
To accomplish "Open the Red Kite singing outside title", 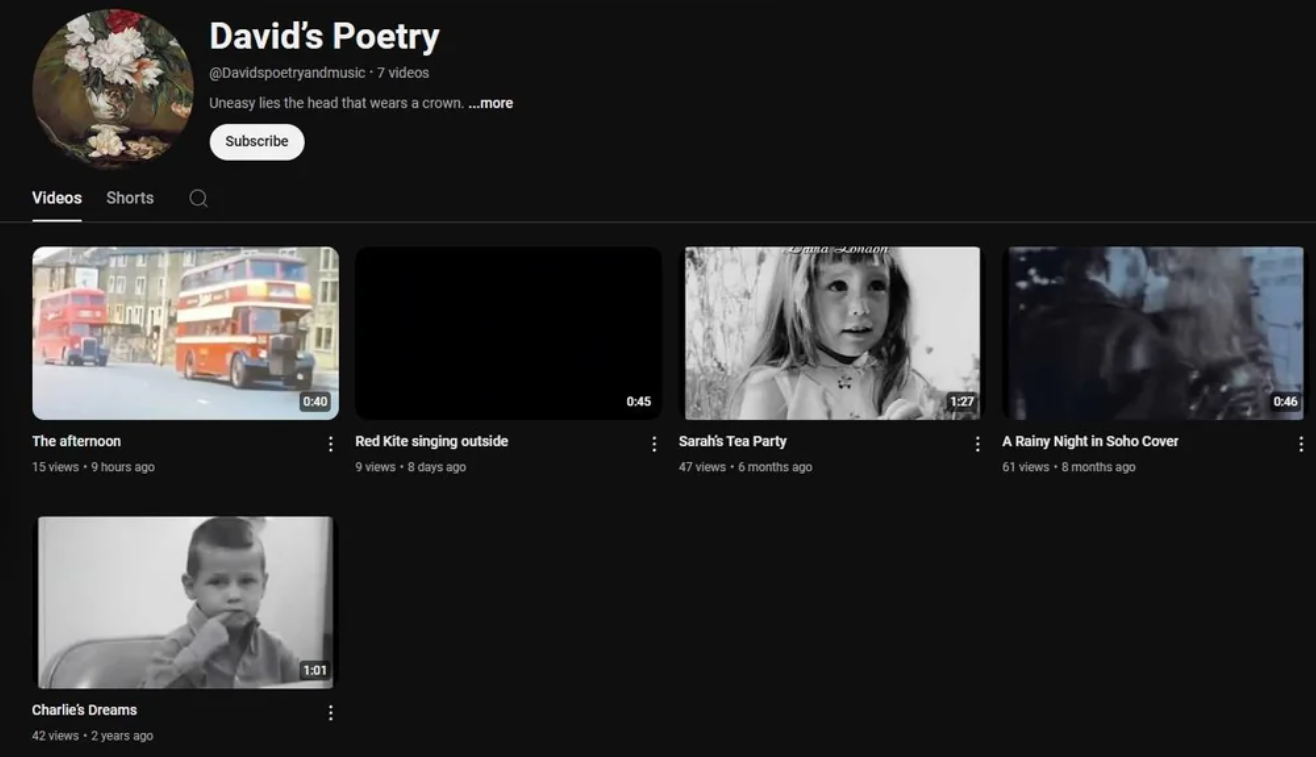I will 431,441.
